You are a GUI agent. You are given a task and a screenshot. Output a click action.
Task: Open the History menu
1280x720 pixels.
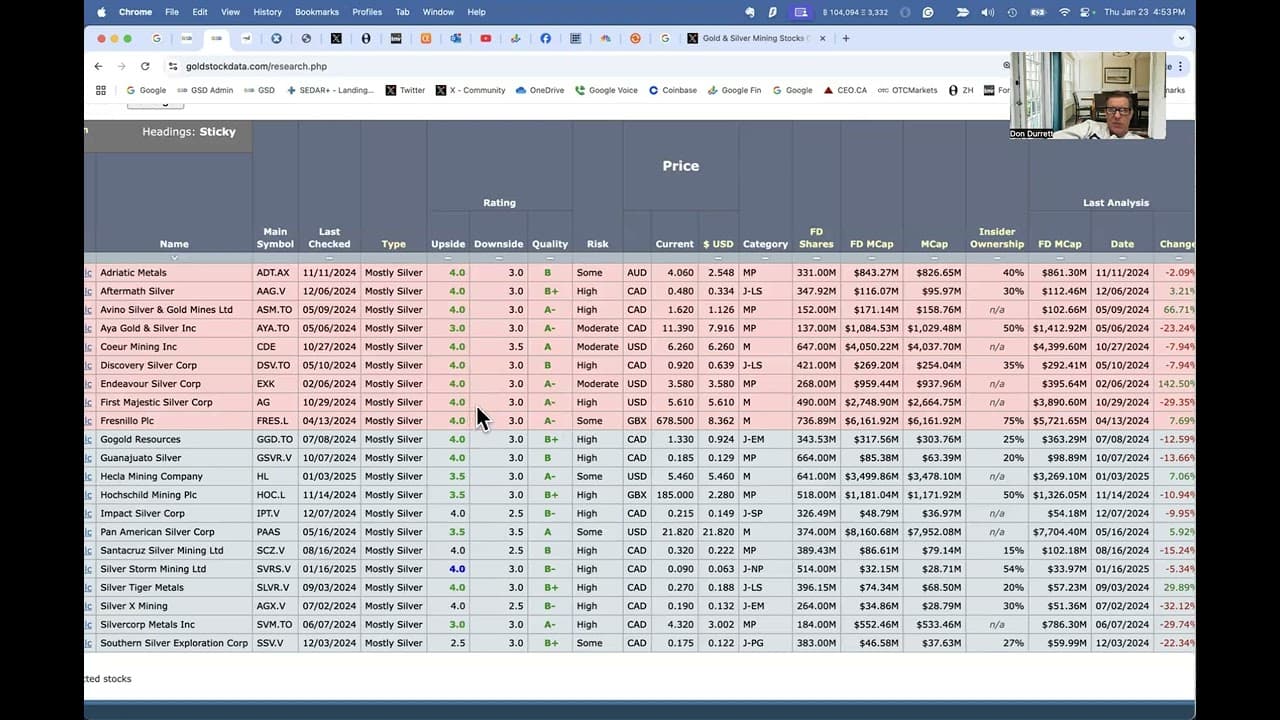click(267, 12)
